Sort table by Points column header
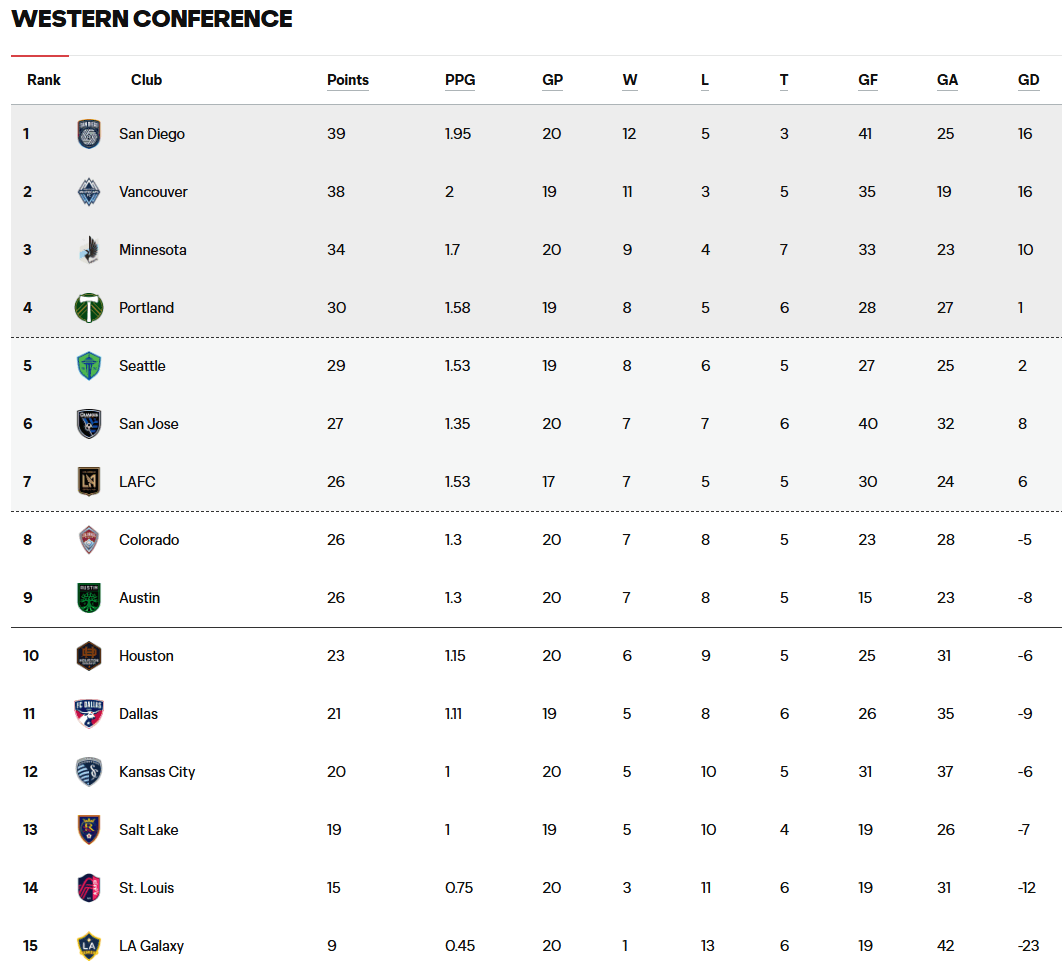The height and width of the screenshot is (975, 1062). tap(348, 80)
